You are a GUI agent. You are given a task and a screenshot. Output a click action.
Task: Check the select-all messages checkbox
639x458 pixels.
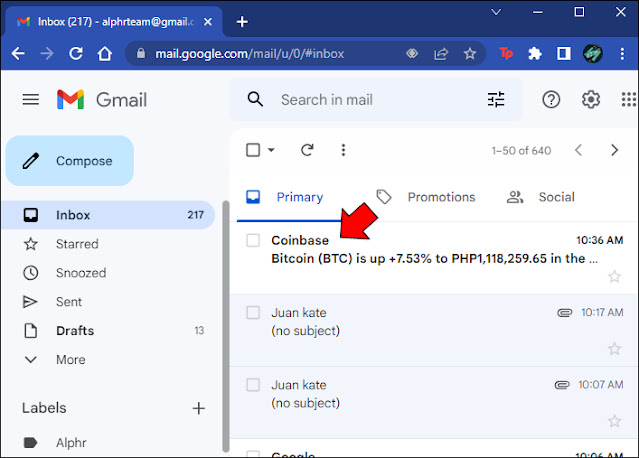[253, 150]
